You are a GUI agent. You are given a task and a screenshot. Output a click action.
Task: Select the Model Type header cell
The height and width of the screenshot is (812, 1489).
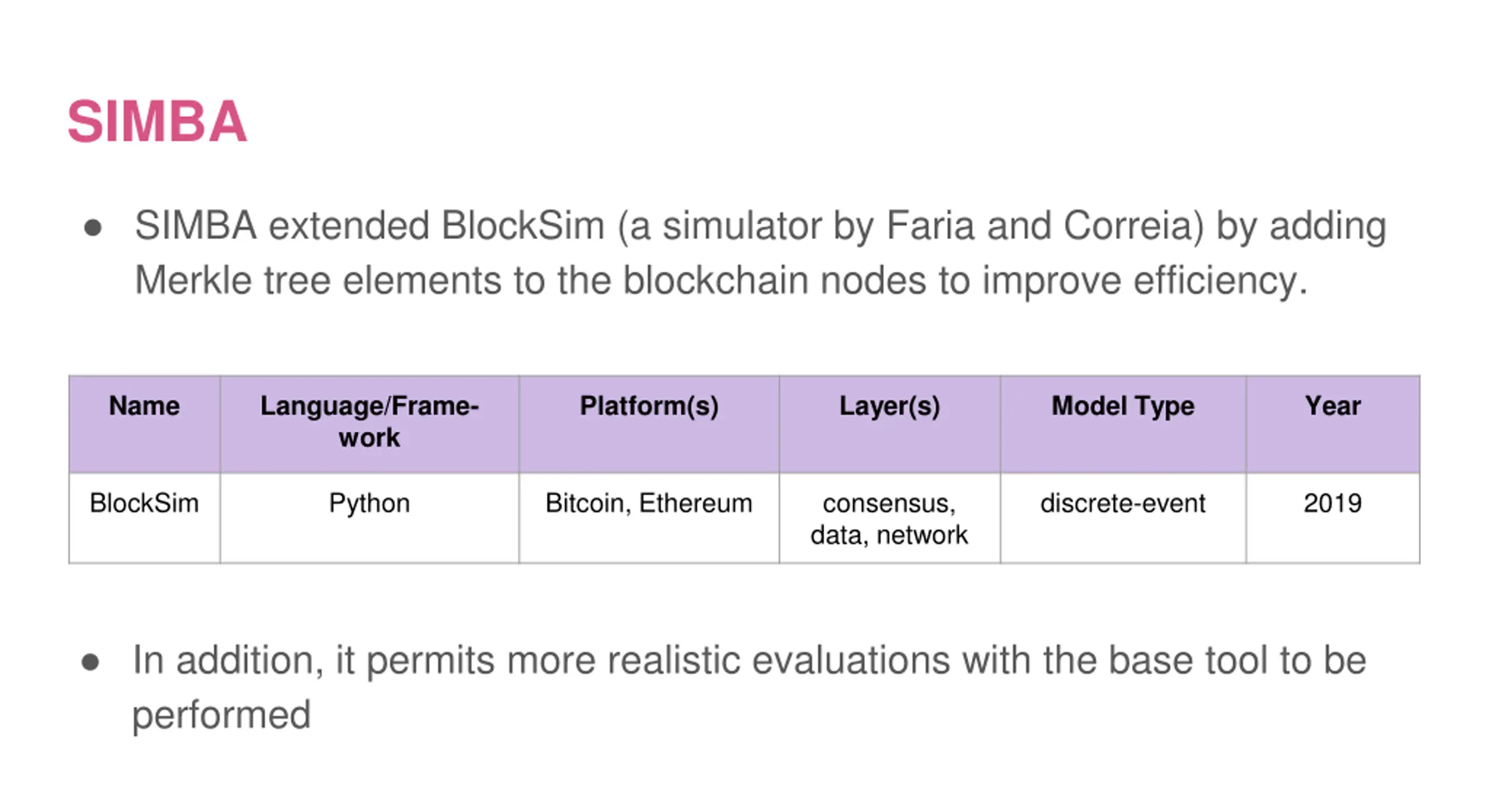[x=1123, y=424]
